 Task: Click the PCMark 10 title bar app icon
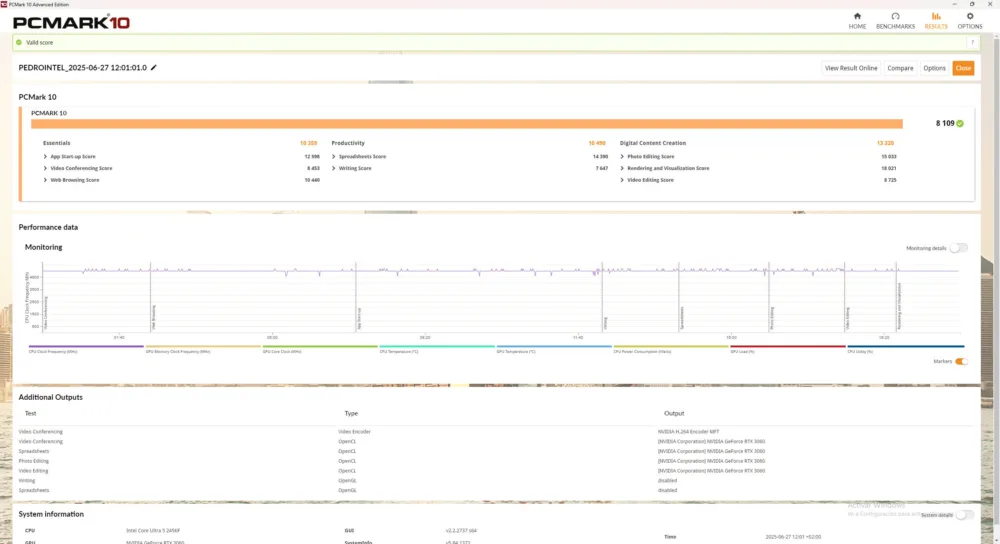coord(4,4)
